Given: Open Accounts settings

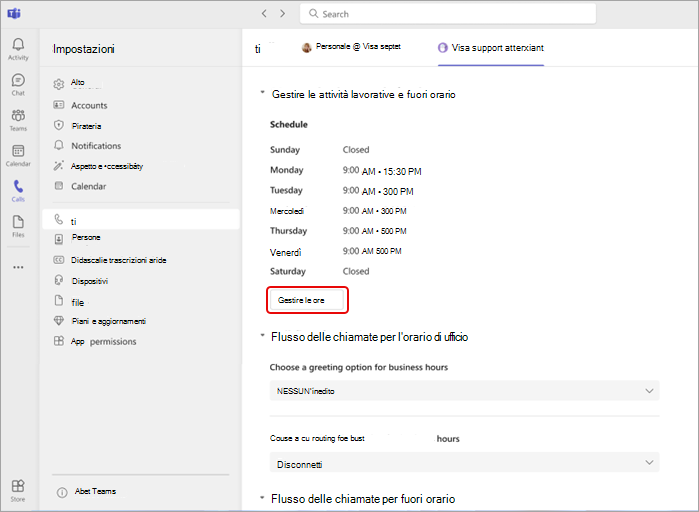Looking at the screenshot, I should click(x=89, y=105).
